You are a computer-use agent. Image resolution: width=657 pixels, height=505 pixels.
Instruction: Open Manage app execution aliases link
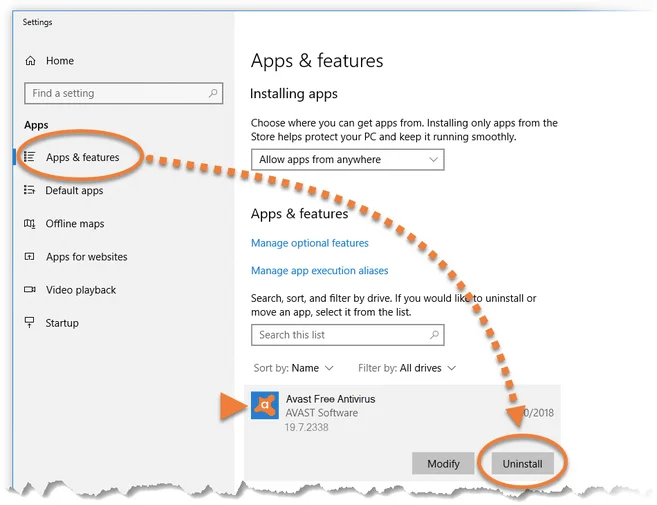coord(320,271)
